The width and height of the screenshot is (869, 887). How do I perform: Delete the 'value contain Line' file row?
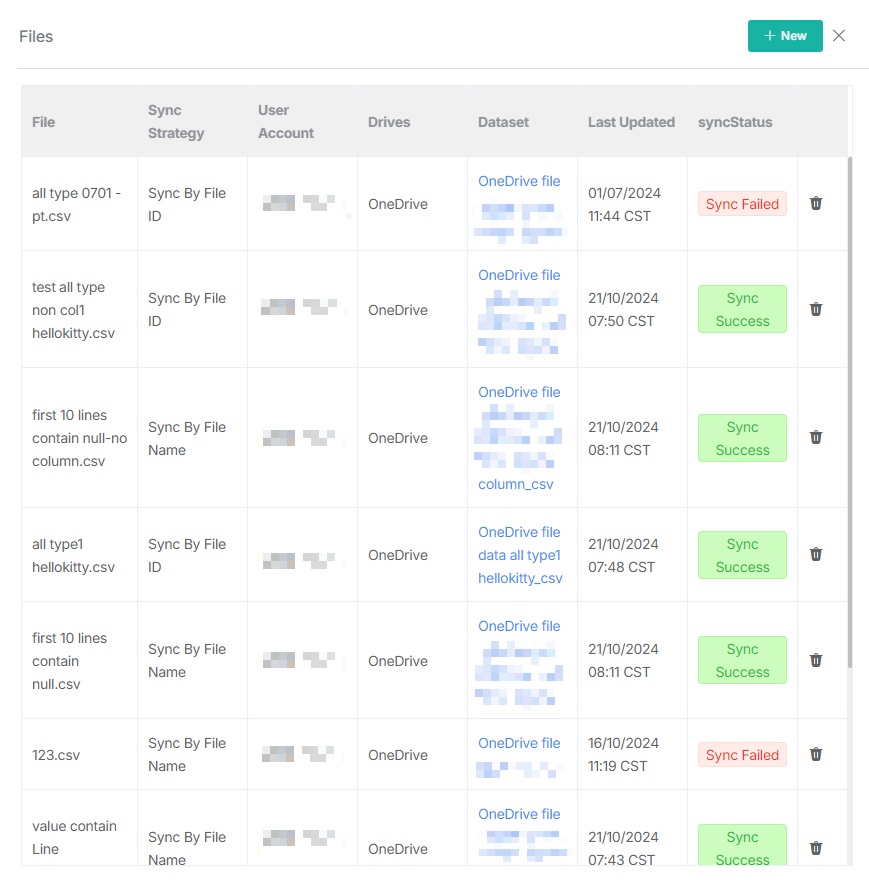click(816, 849)
